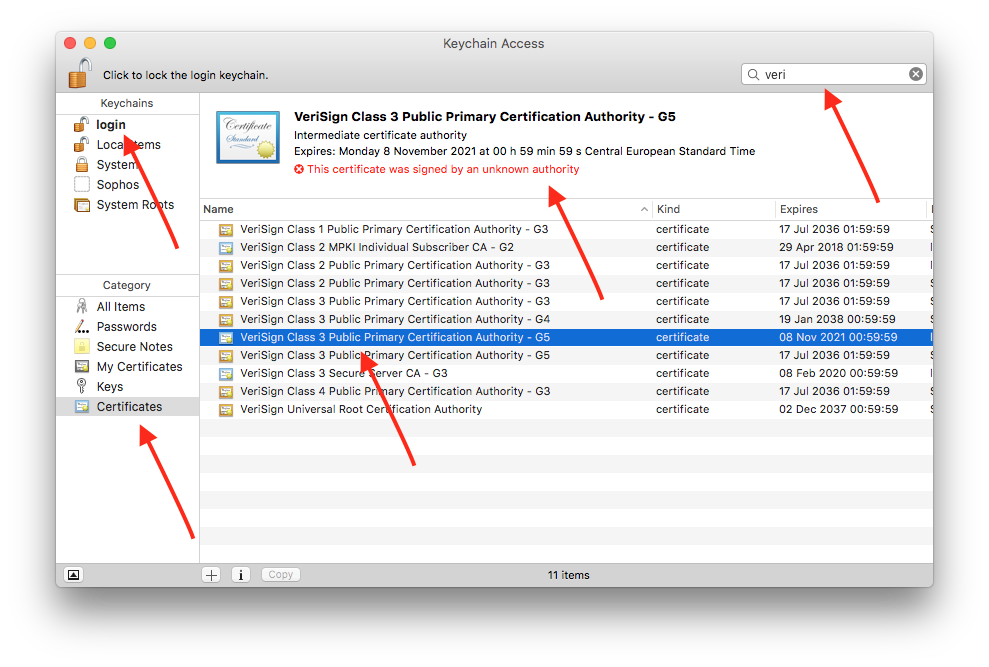Click the icon of the Universal Root row
Viewport: 989px width, 667px height.
pyautogui.click(x=226, y=410)
